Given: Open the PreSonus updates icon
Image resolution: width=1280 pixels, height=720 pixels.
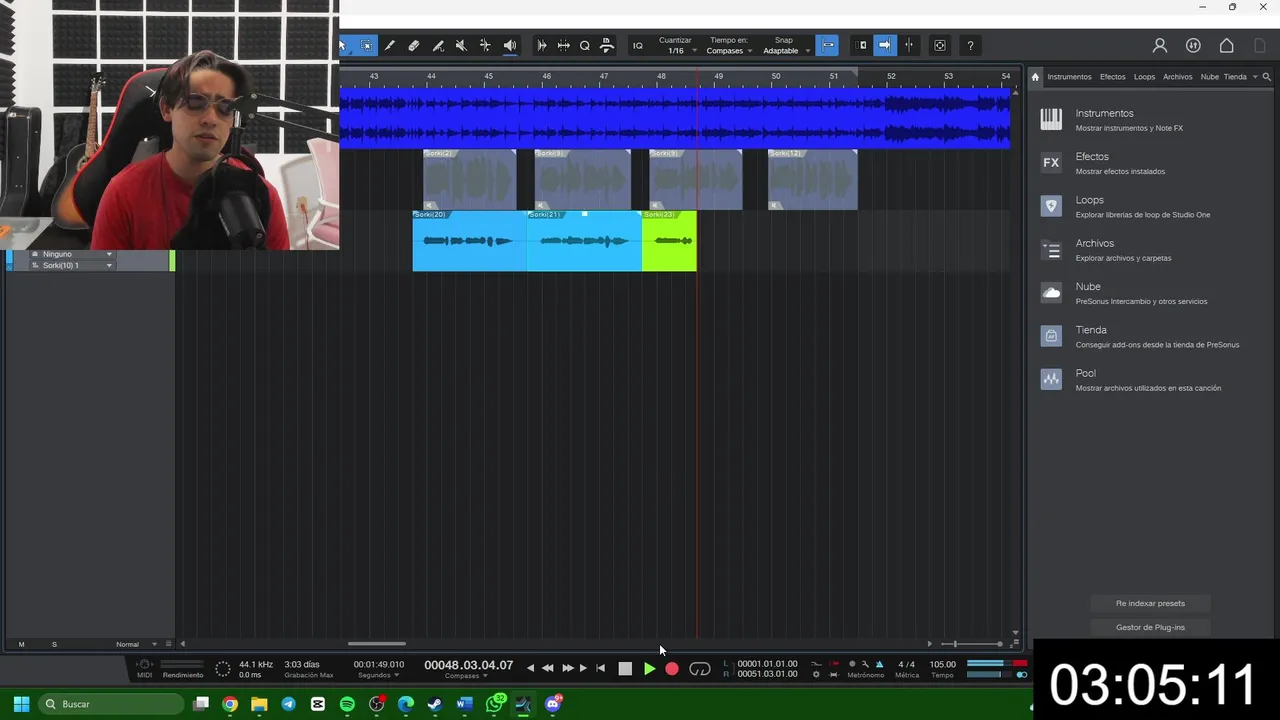Looking at the screenshot, I should pyautogui.click(x=1193, y=45).
